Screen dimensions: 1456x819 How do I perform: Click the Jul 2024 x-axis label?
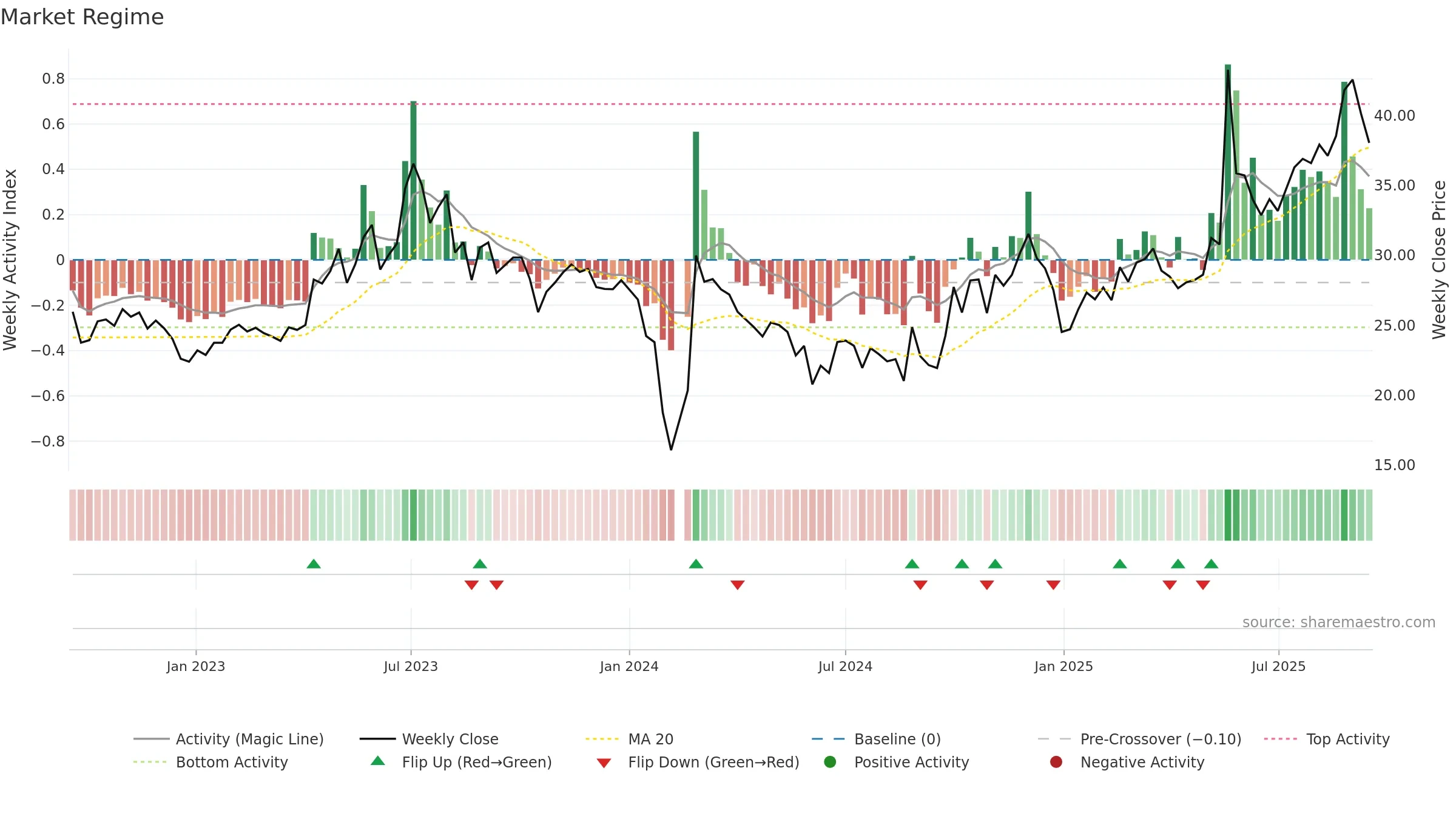(845, 666)
